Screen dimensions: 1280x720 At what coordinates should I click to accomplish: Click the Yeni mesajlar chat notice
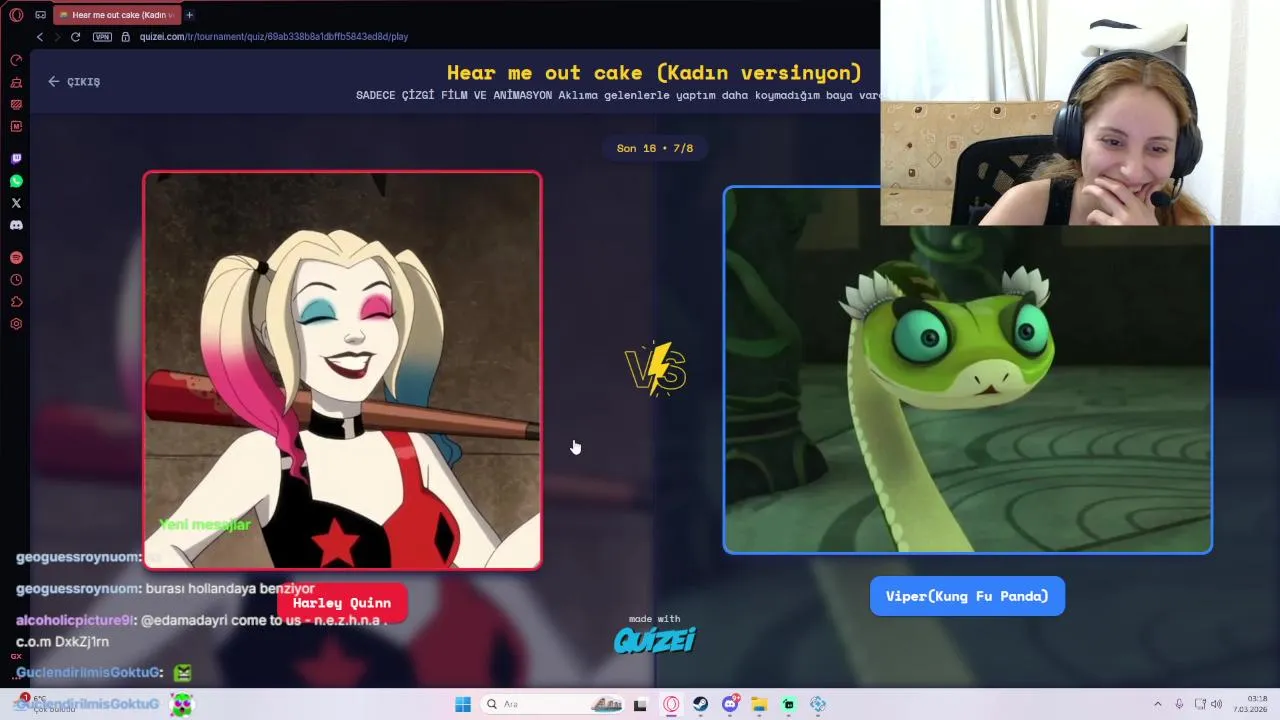pyautogui.click(x=205, y=525)
